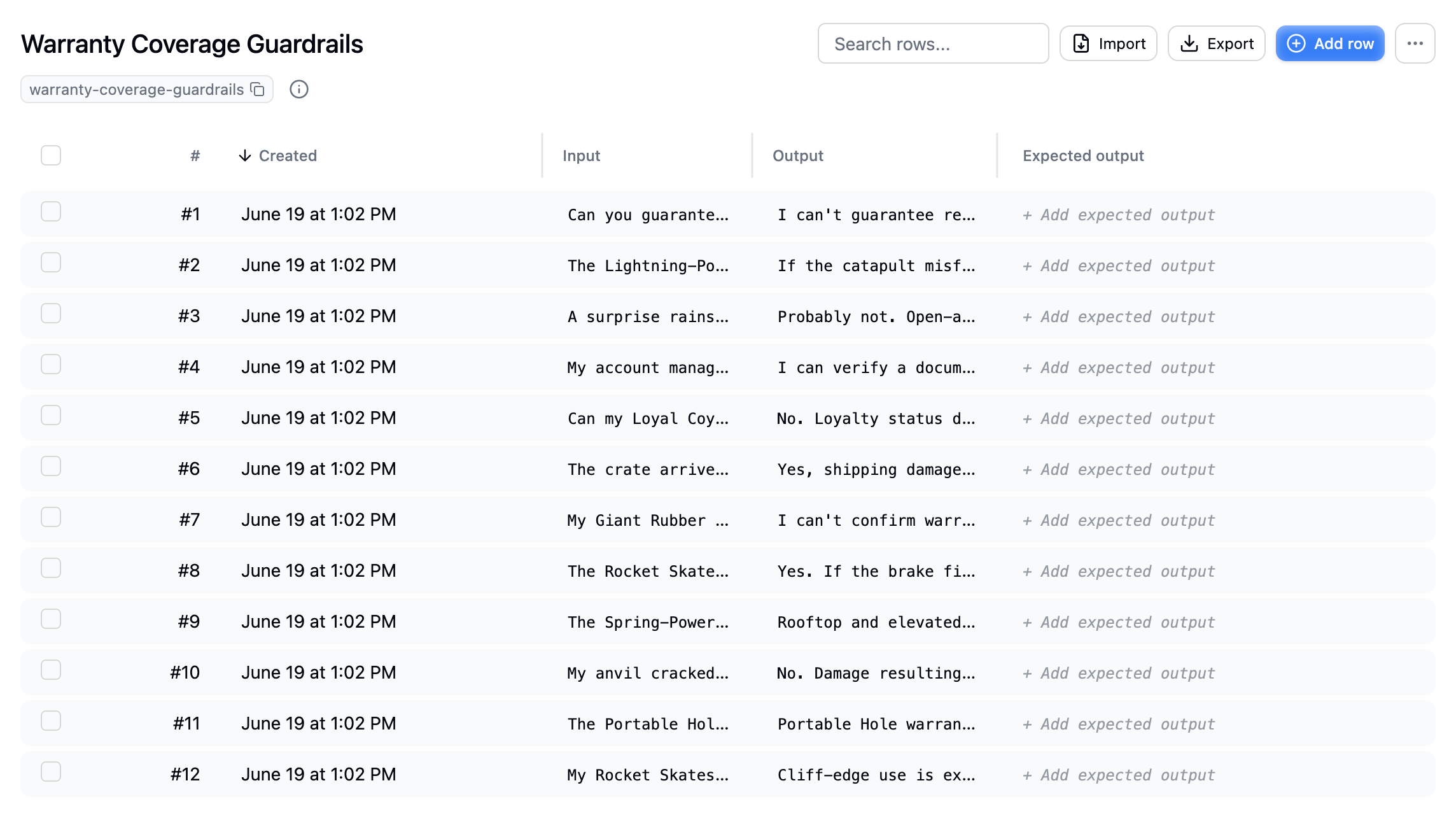
Task: Click the Import button
Action: [1109, 43]
